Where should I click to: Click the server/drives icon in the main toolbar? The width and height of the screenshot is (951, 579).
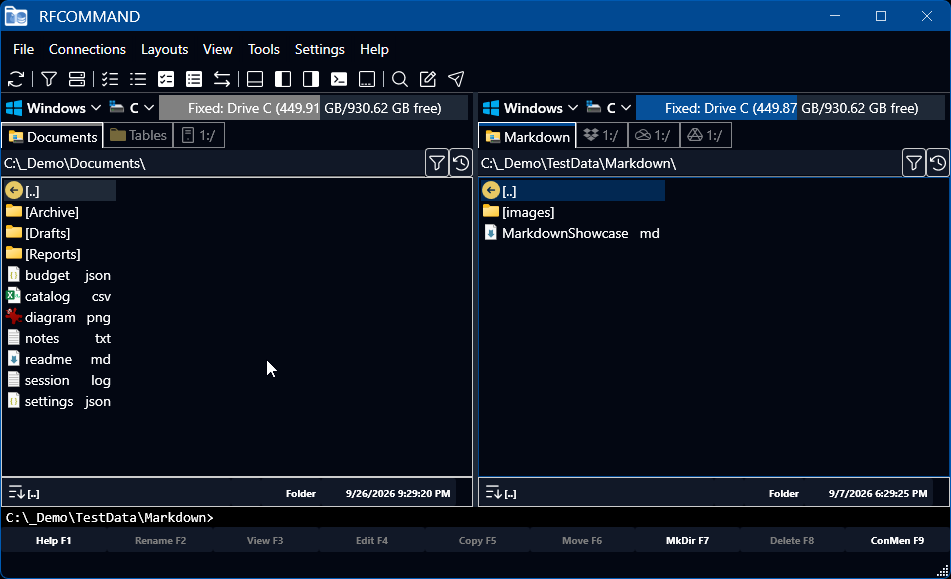coord(77,79)
